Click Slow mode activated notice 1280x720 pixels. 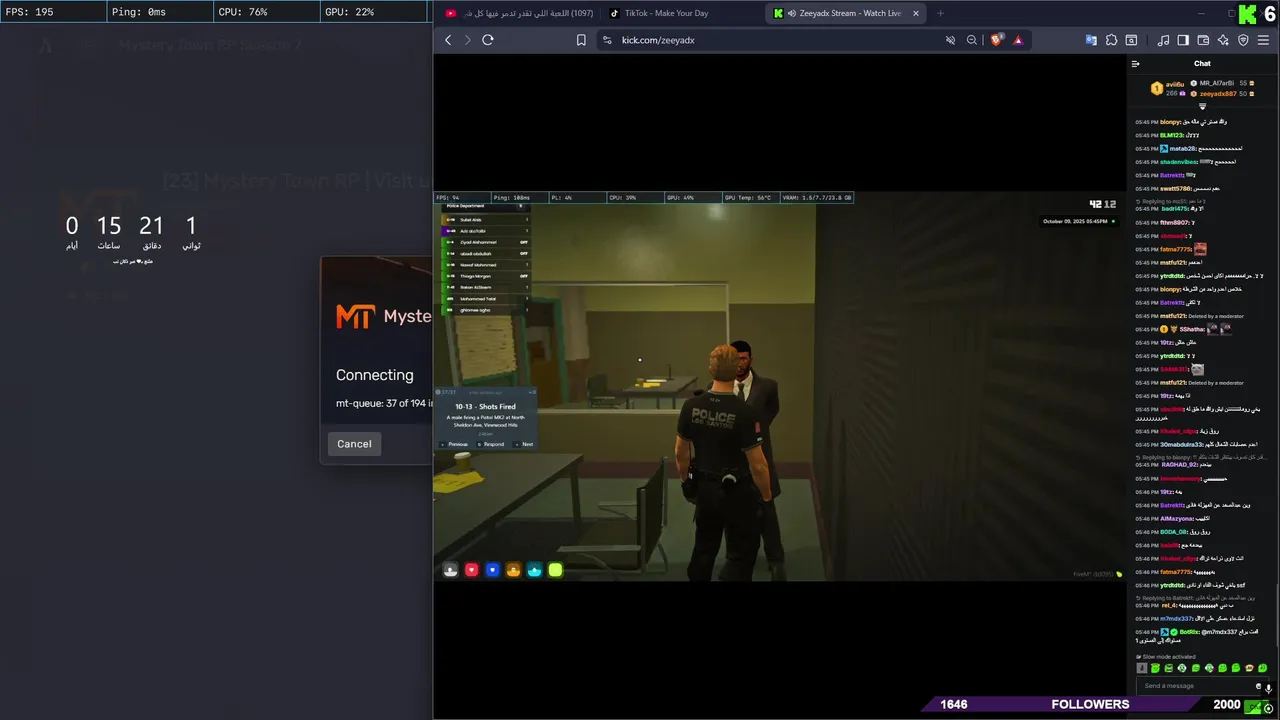tap(1167, 657)
